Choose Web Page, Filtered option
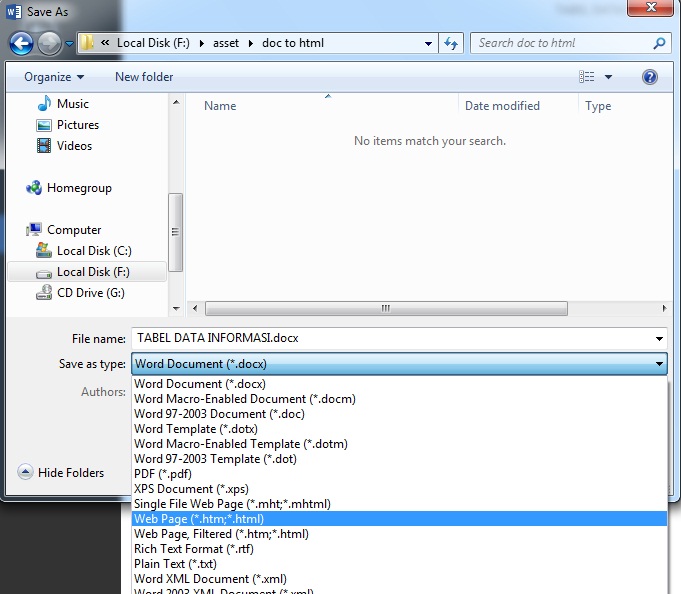681x594 pixels. click(399, 534)
